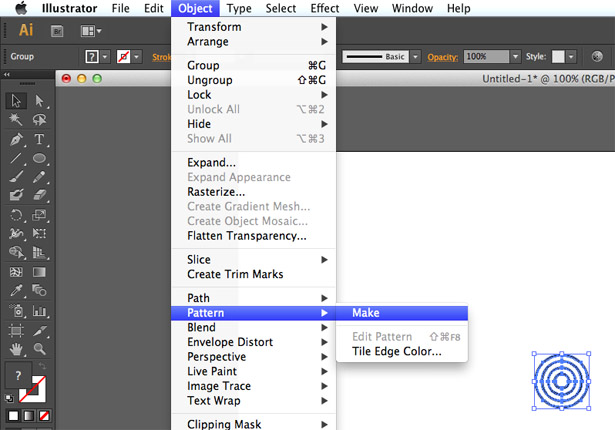Choose Tile Edge Color in Pattern submenu
Image resolution: width=615 pixels, height=430 pixels.
point(402,351)
